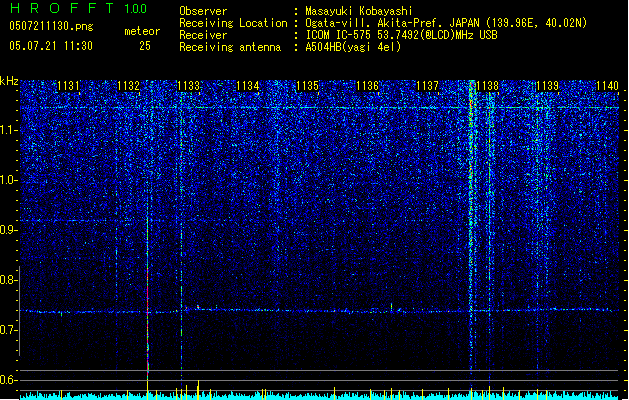Click the 0.8 kHz axis tick label

(8, 280)
